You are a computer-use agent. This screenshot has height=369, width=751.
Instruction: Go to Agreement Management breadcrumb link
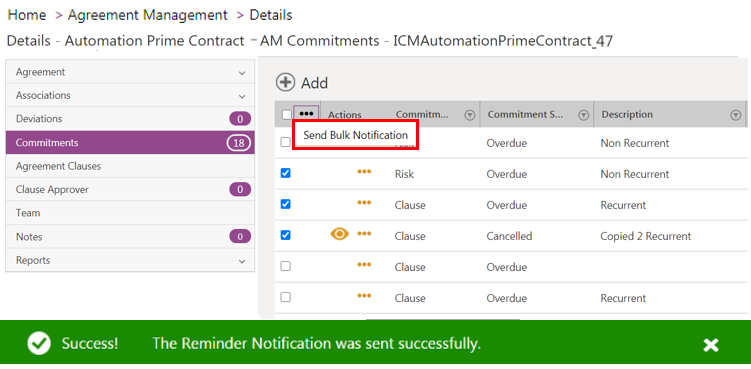pos(148,15)
